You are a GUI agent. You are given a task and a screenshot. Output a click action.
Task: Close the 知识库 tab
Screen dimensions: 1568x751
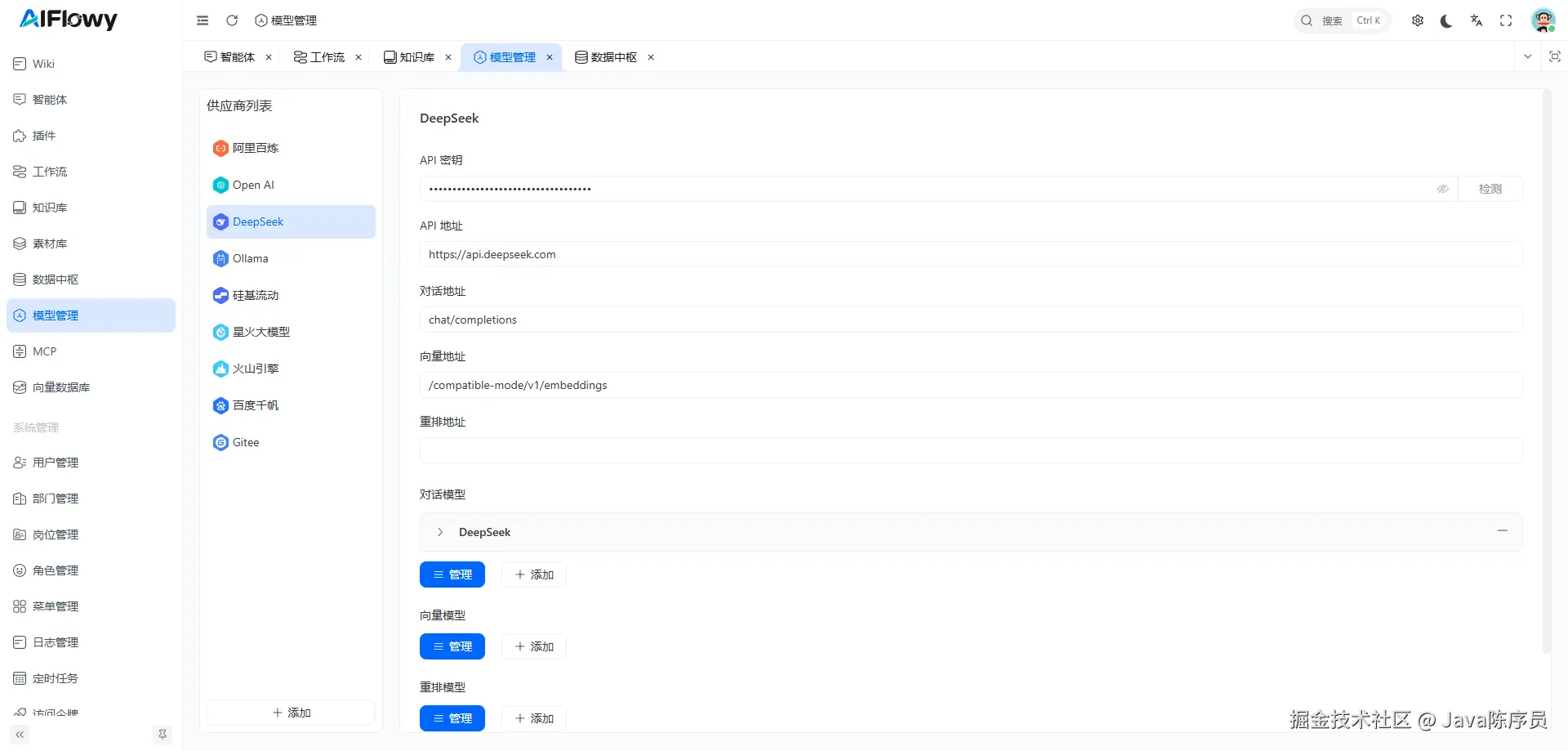(x=448, y=57)
